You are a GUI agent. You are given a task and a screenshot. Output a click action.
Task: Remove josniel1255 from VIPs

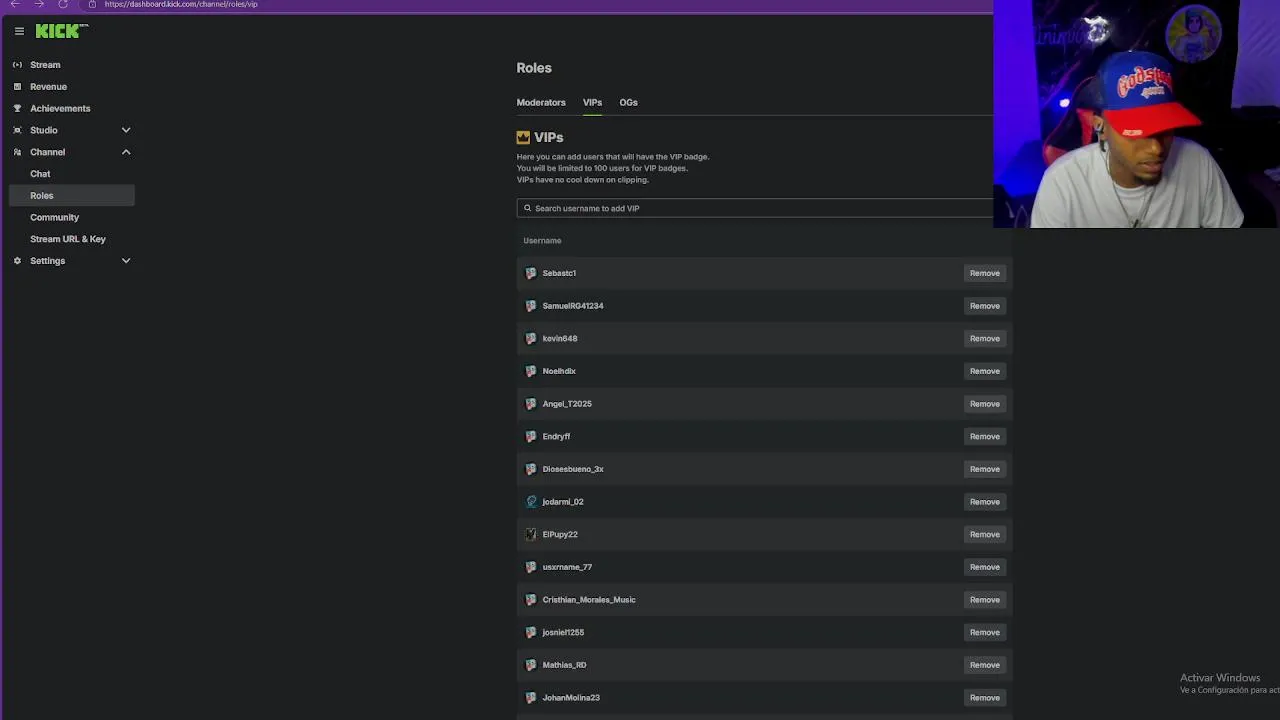[984, 632]
